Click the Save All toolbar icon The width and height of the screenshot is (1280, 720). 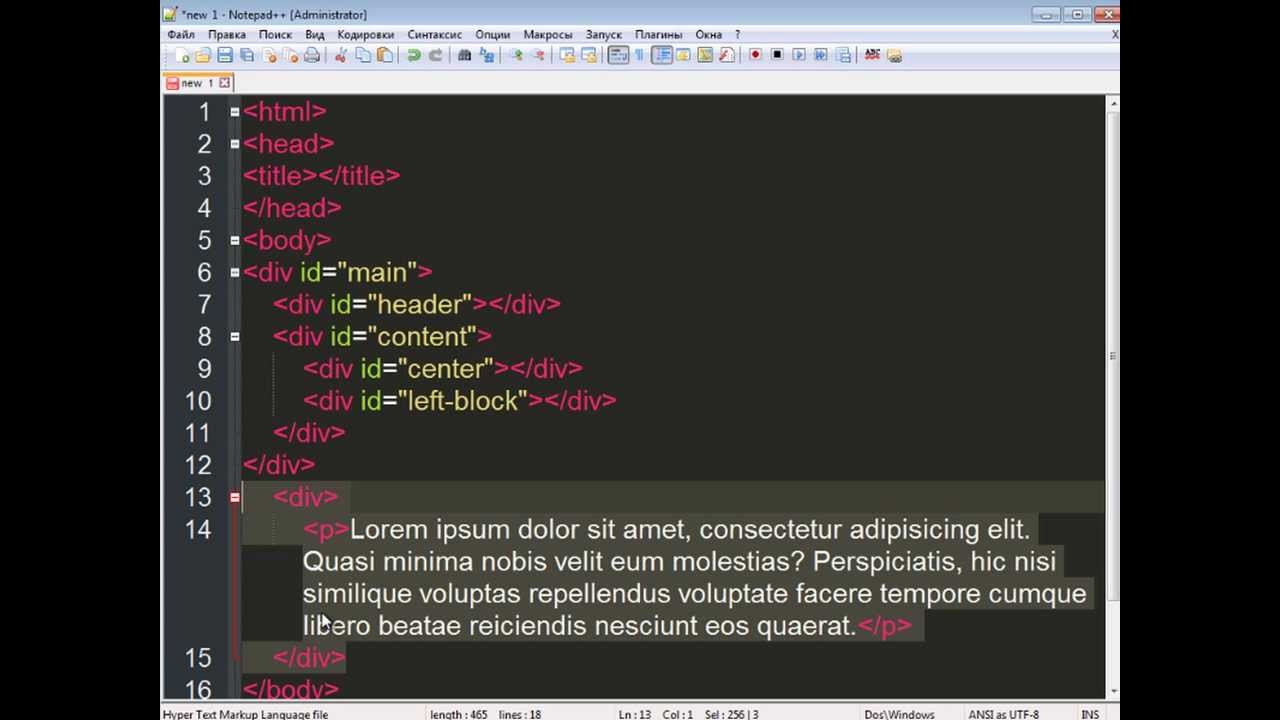tap(247, 55)
